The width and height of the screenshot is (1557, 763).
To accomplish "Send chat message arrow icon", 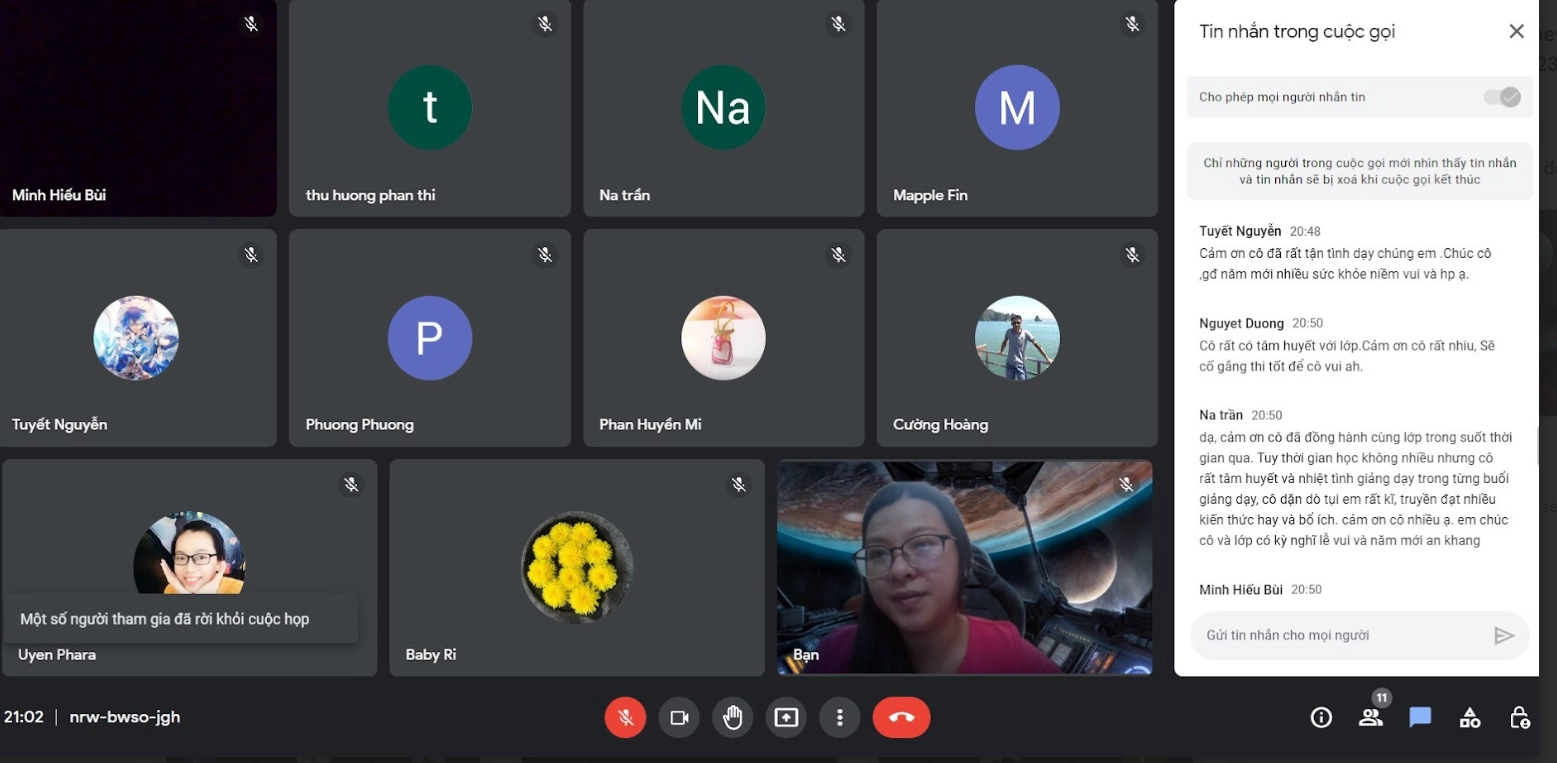I will click(x=1504, y=635).
